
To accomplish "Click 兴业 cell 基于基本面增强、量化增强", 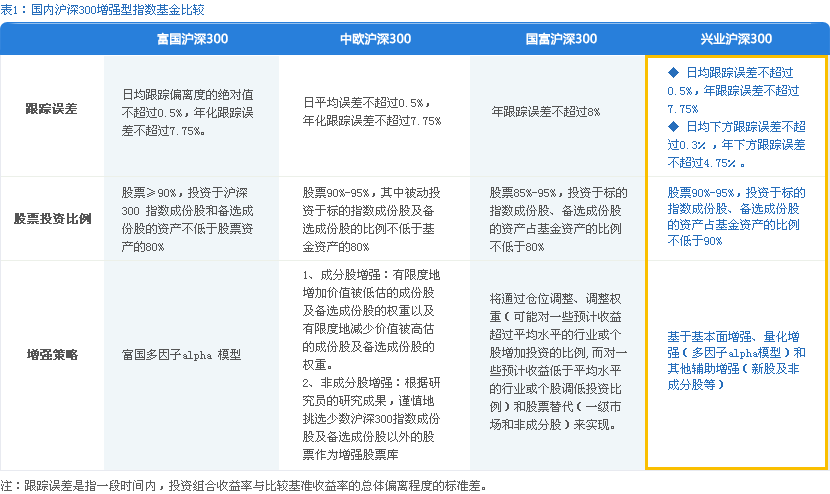I will point(736,361).
